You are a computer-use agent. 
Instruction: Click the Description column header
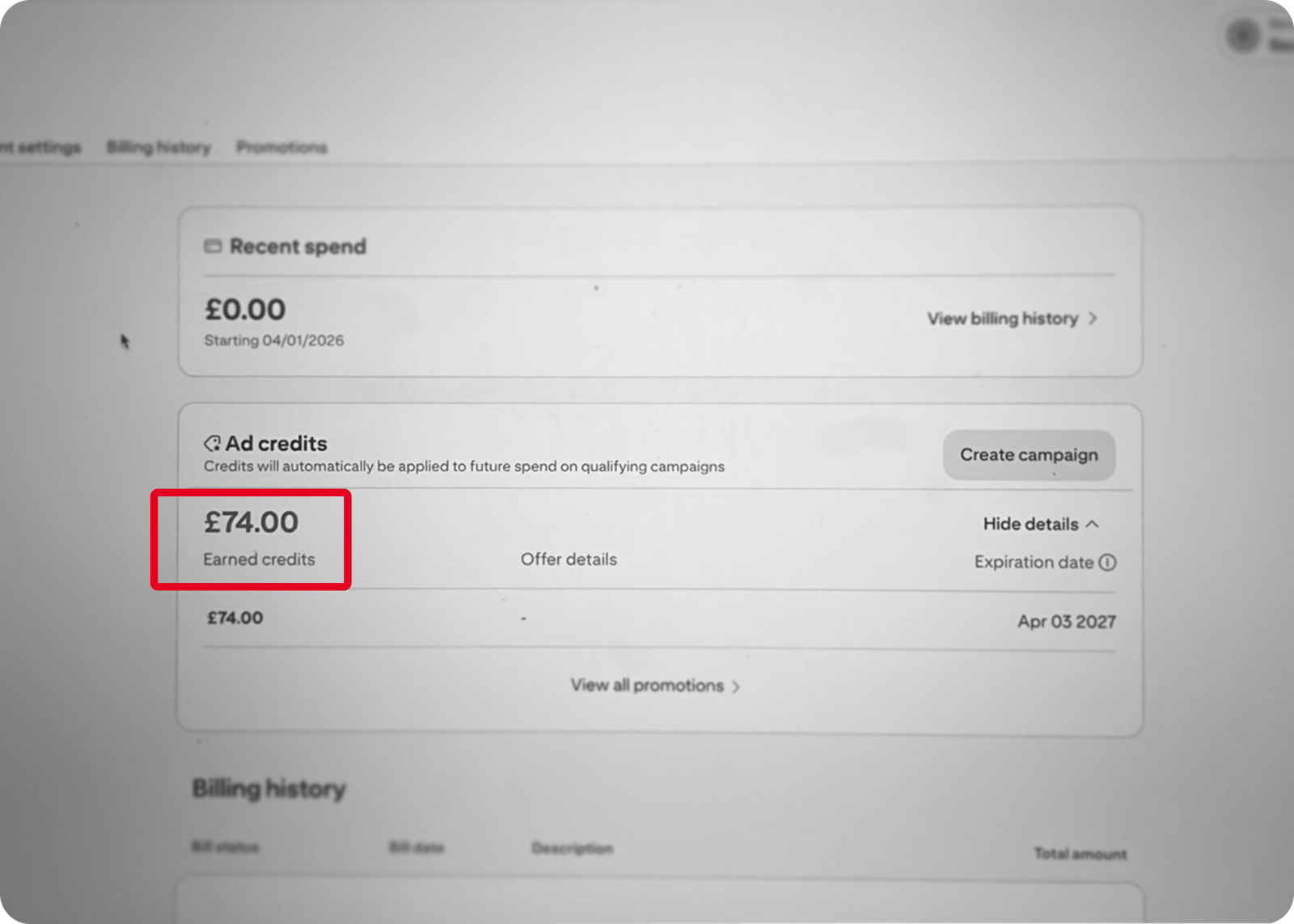572,848
